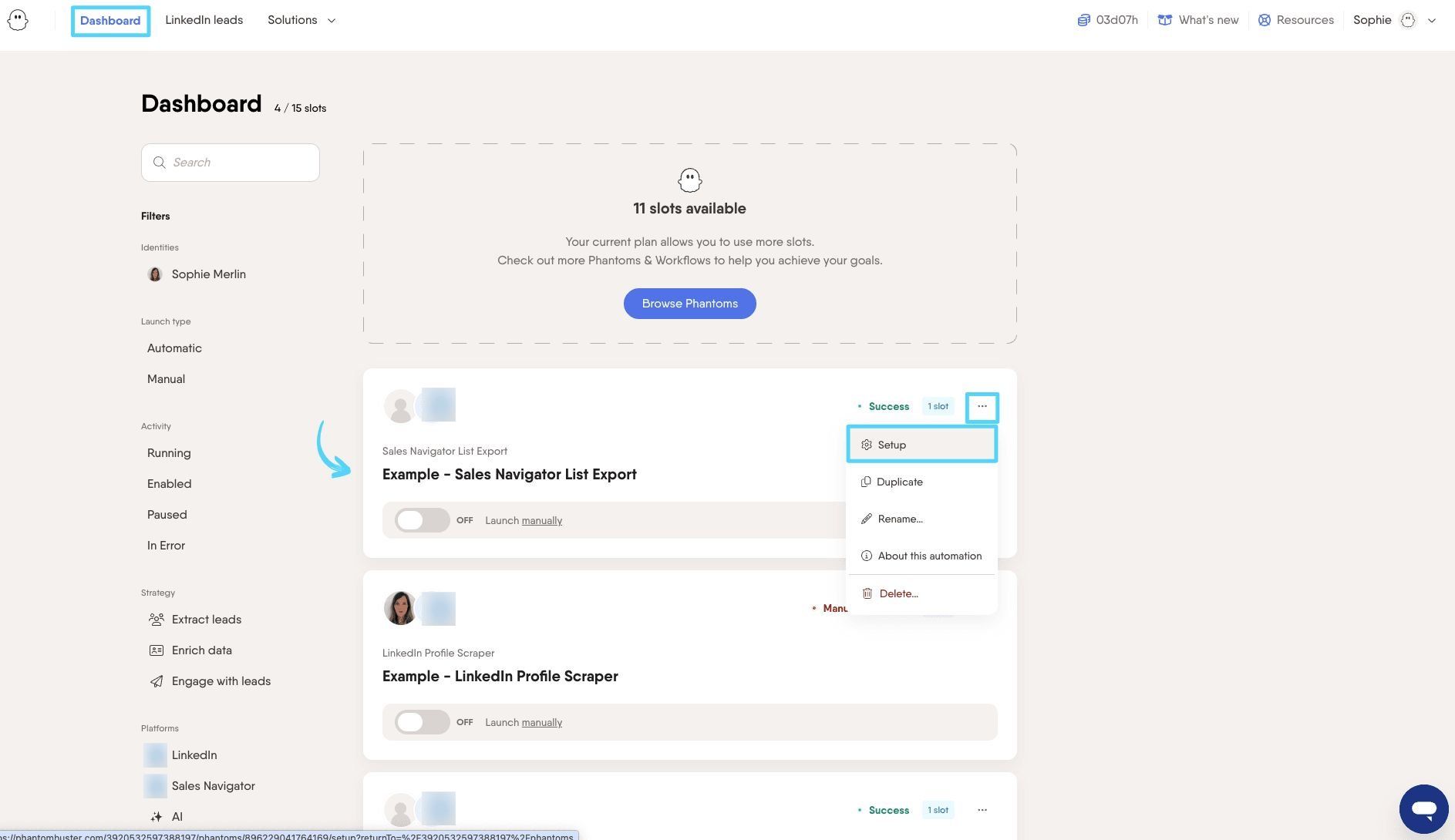The height and width of the screenshot is (840, 1455).
Task: Choose Setup from the context menu
Action: [x=921, y=445]
